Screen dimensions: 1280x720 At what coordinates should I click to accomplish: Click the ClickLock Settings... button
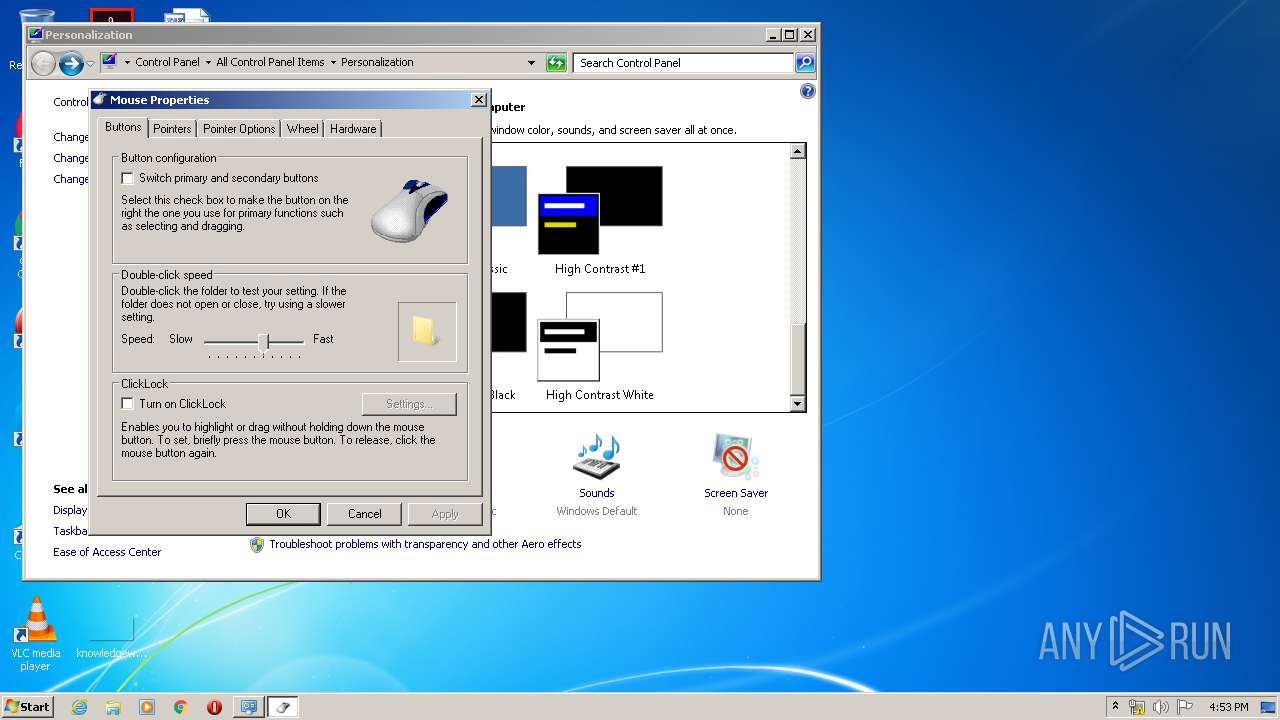409,404
